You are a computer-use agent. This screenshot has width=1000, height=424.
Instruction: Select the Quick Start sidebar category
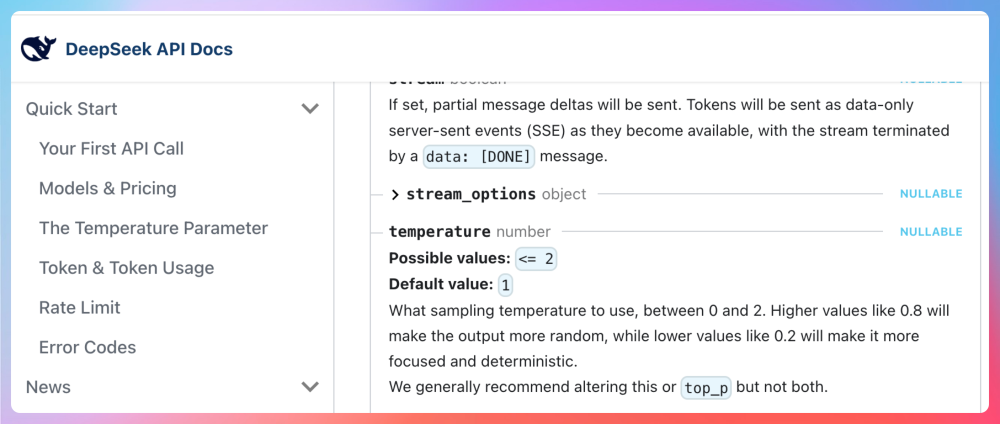pos(72,108)
